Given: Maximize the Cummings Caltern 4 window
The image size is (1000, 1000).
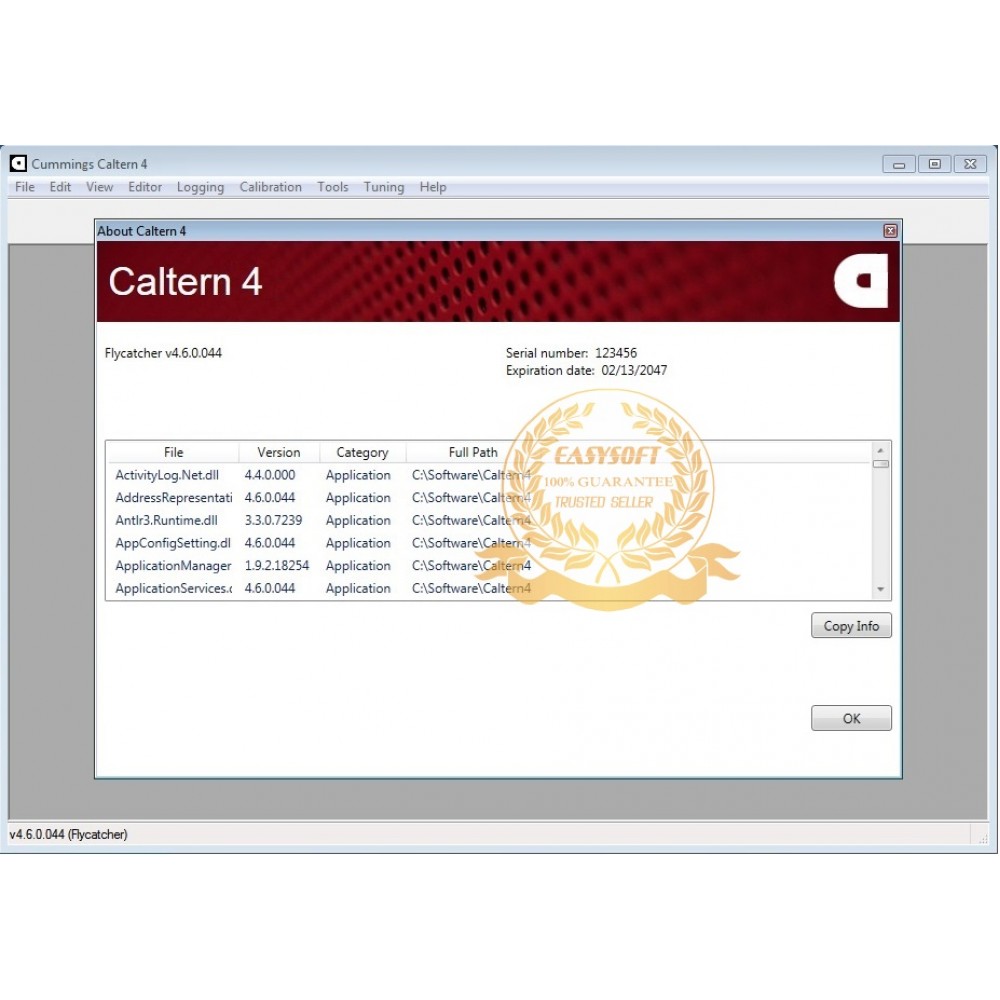Looking at the screenshot, I should (x=934, y=165).
